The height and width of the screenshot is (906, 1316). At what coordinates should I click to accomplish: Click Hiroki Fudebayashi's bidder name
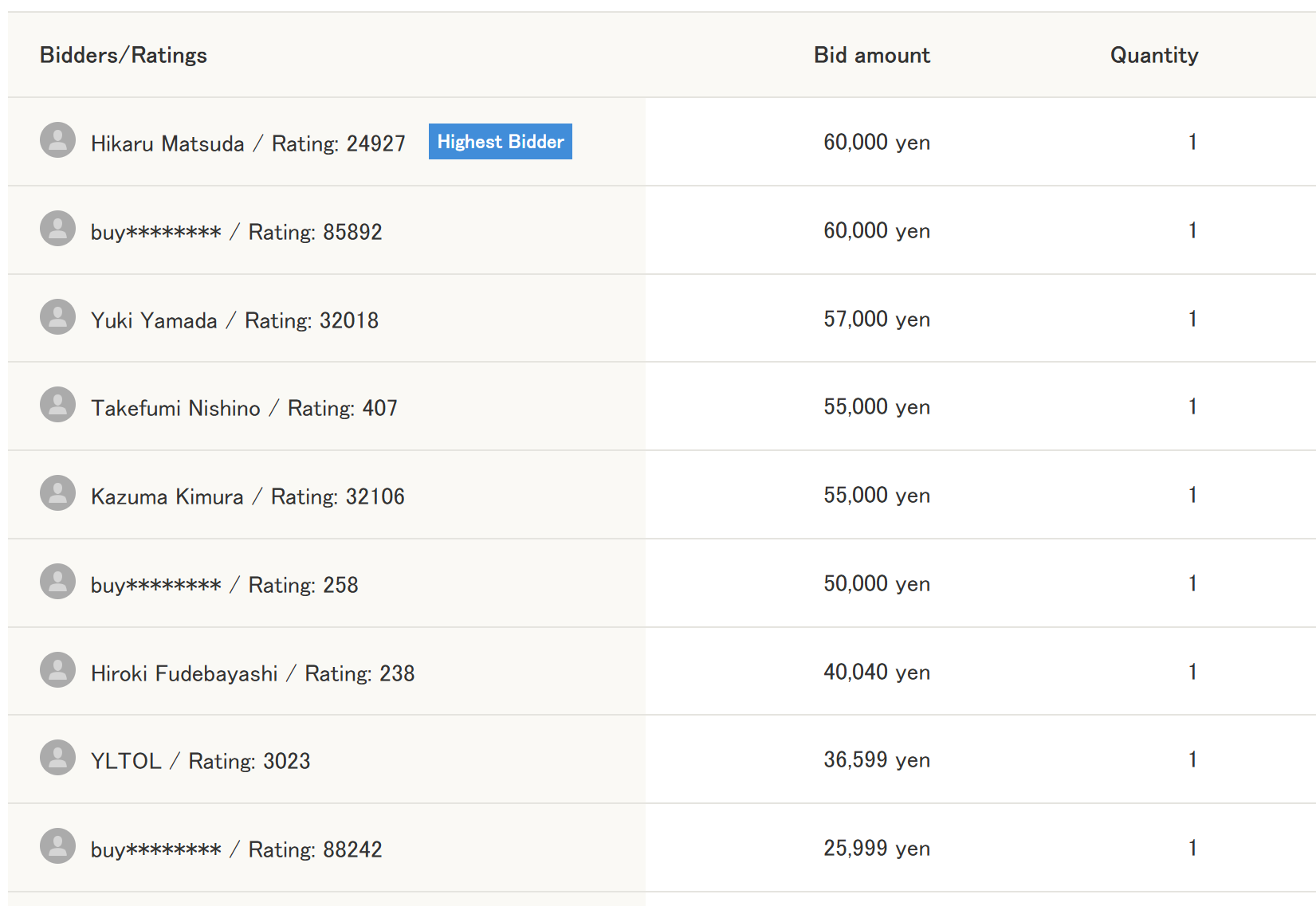click(x=184, y=673)
